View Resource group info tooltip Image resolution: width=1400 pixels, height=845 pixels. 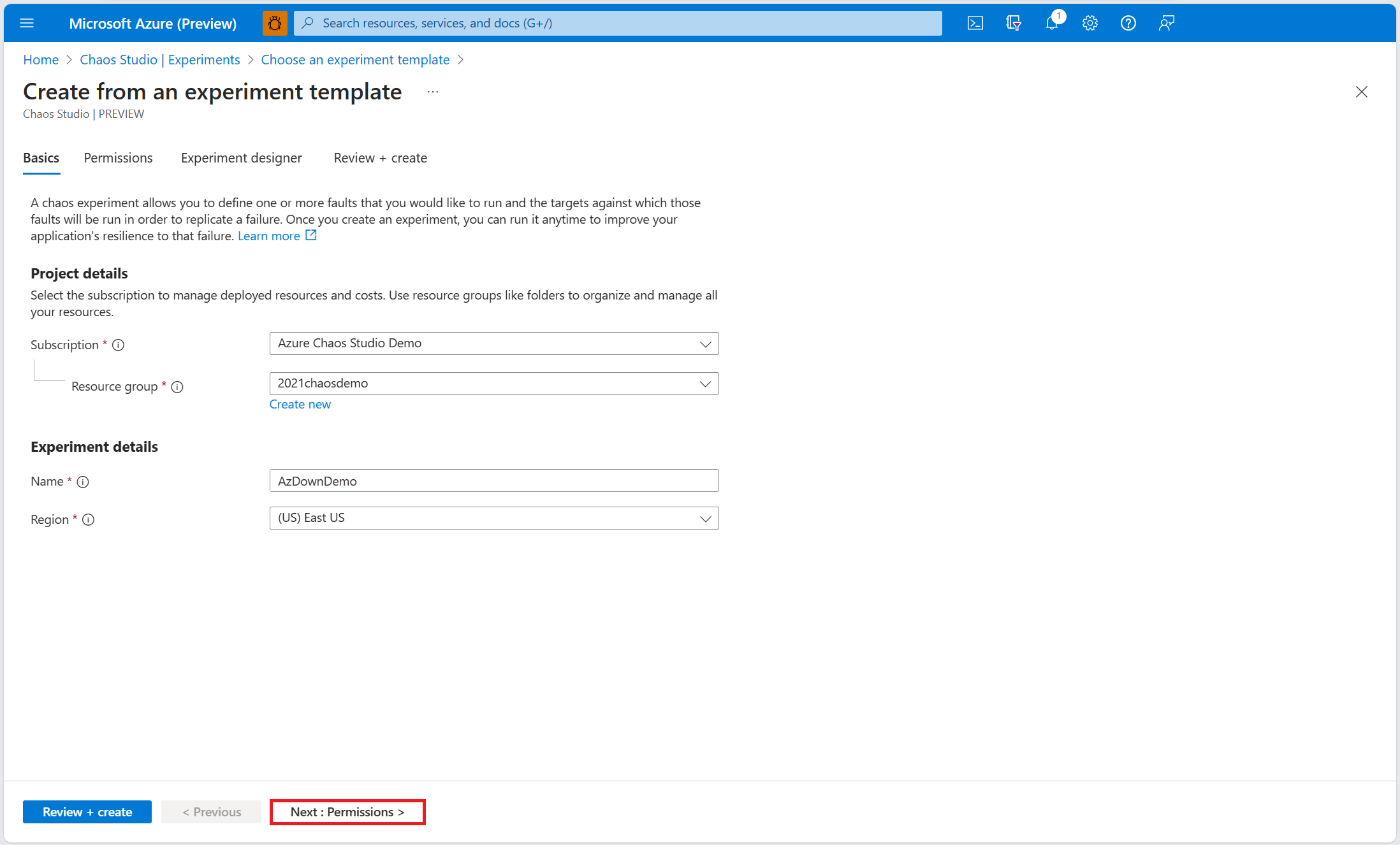[x=177, y=387]
